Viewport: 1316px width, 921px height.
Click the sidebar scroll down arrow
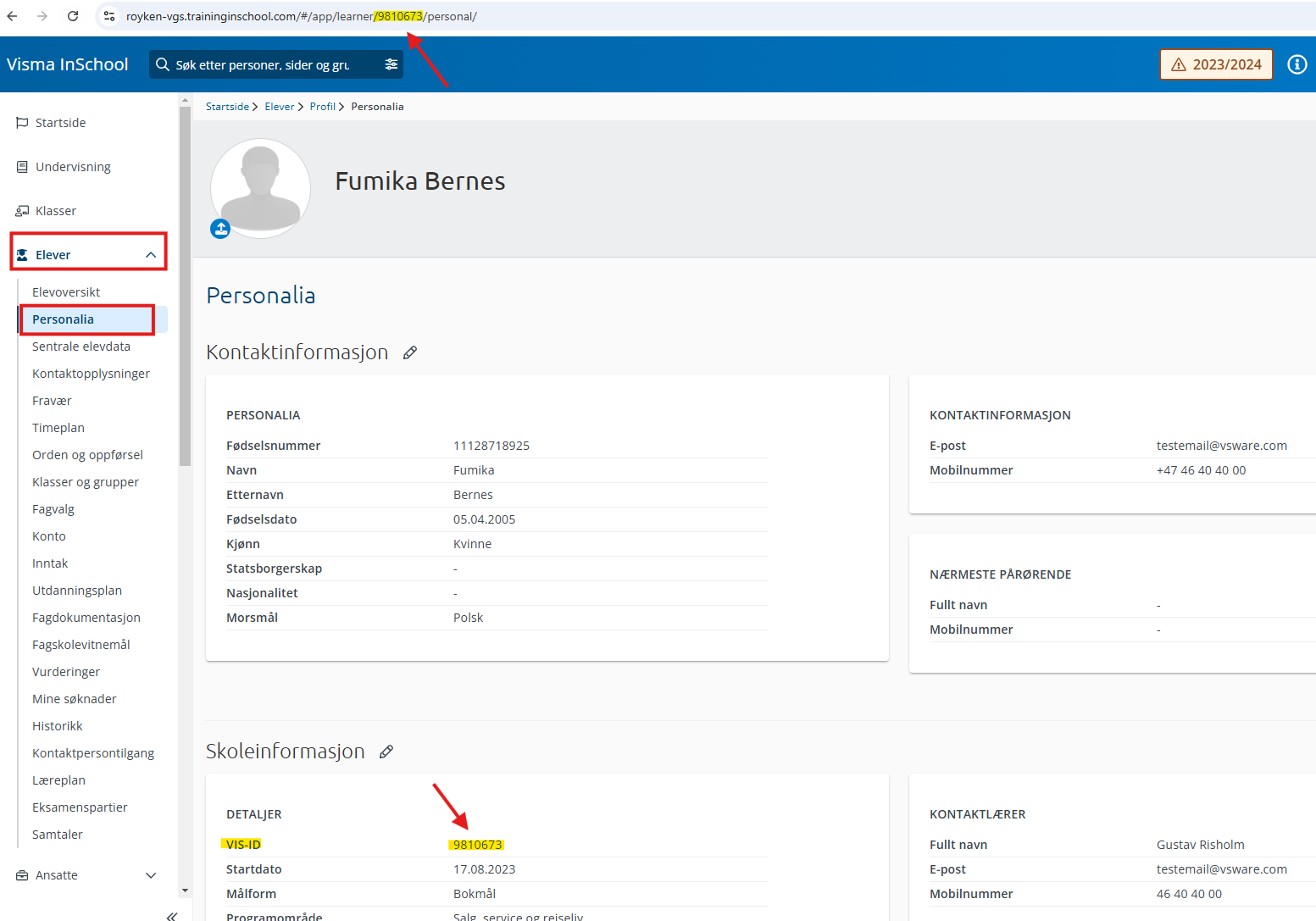(x=185, y=890)
